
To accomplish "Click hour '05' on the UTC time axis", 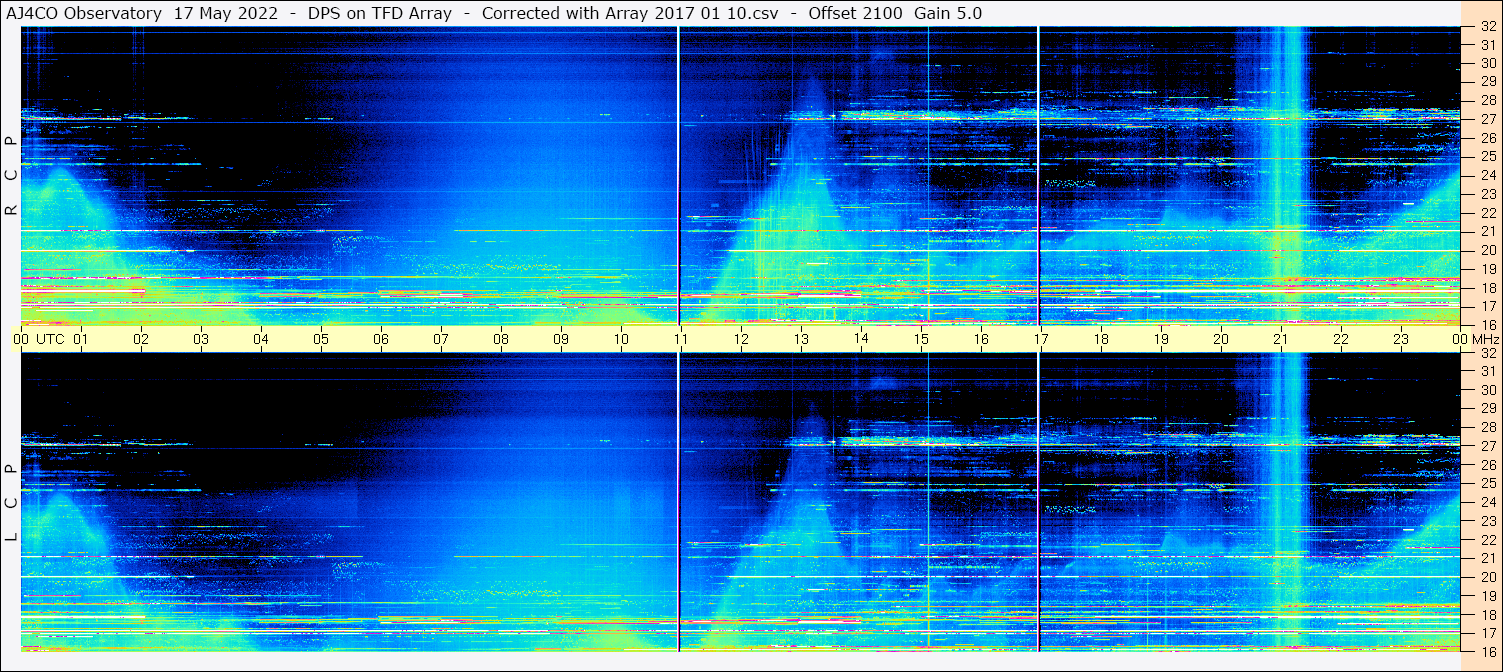I will click(x=321, y=339).
